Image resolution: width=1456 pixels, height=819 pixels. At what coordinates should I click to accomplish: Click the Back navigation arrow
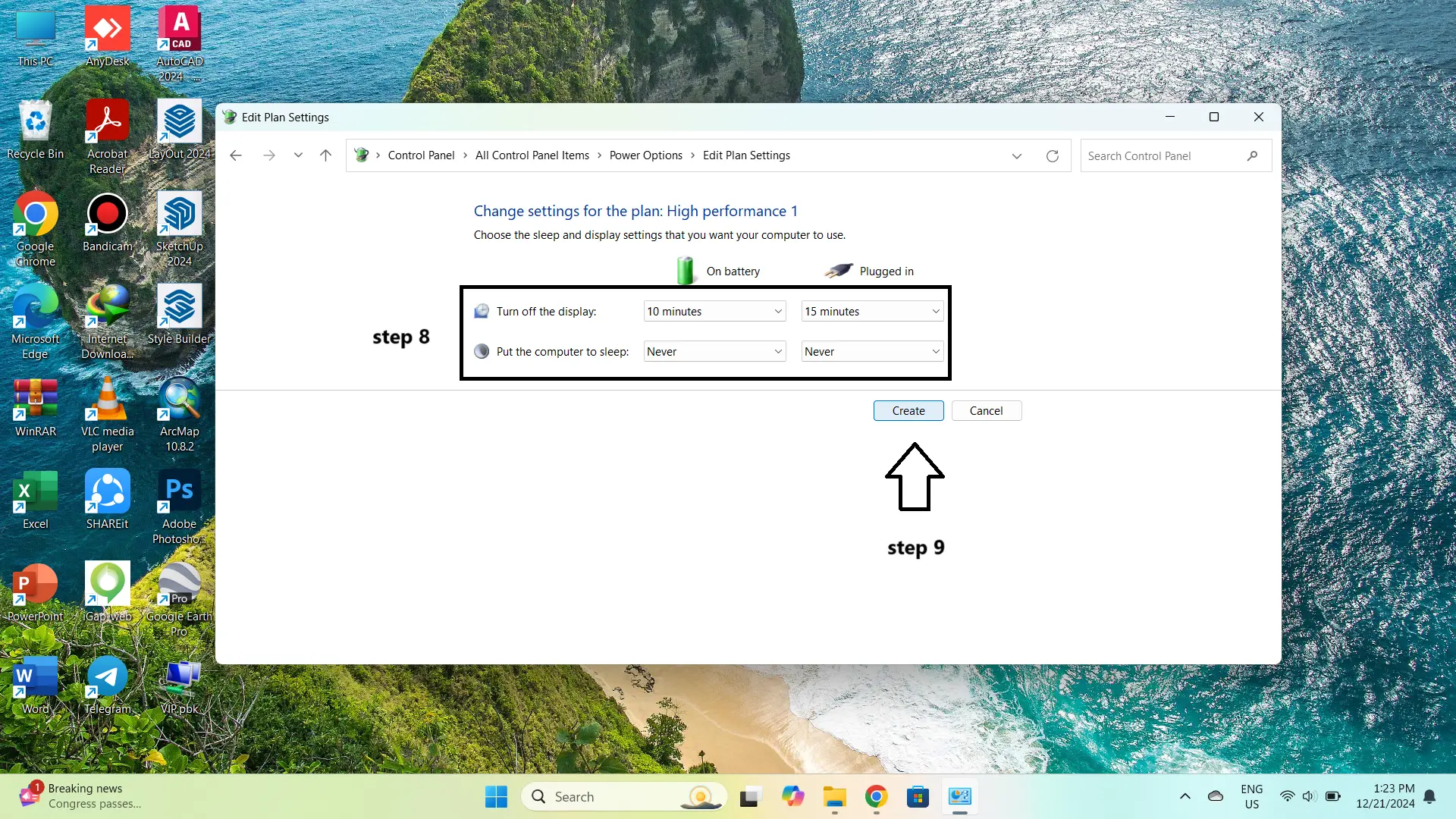[x=236, y=155]
